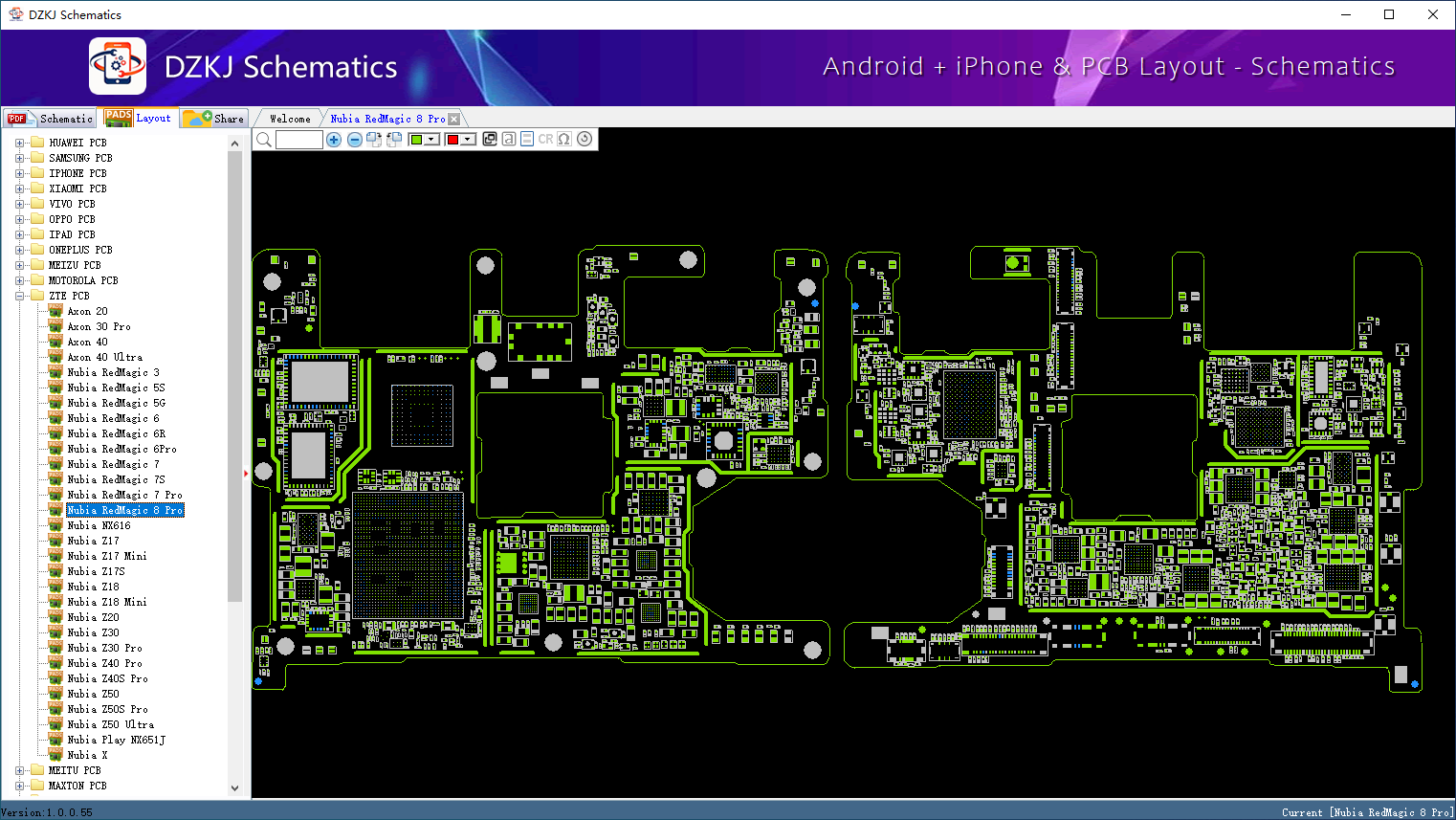This screenshot has height=820, width=1456.
Task: Click the green color swatch
Action: 416,140
